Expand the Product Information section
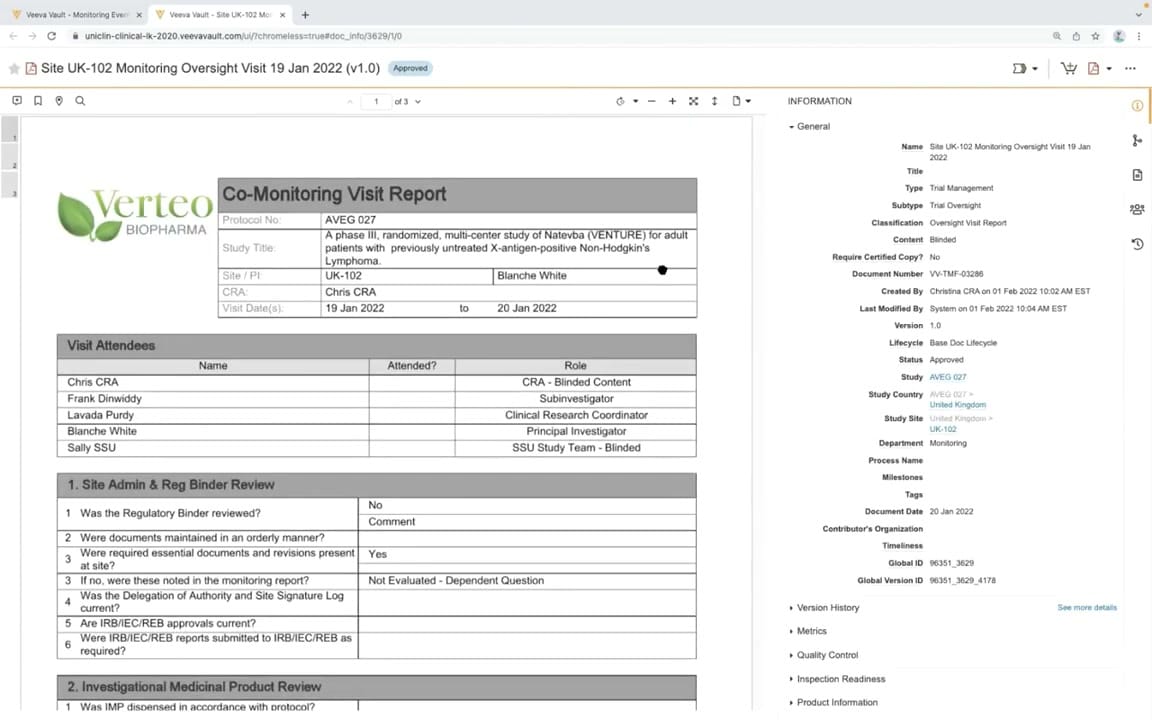 click(x=833, y=702)
